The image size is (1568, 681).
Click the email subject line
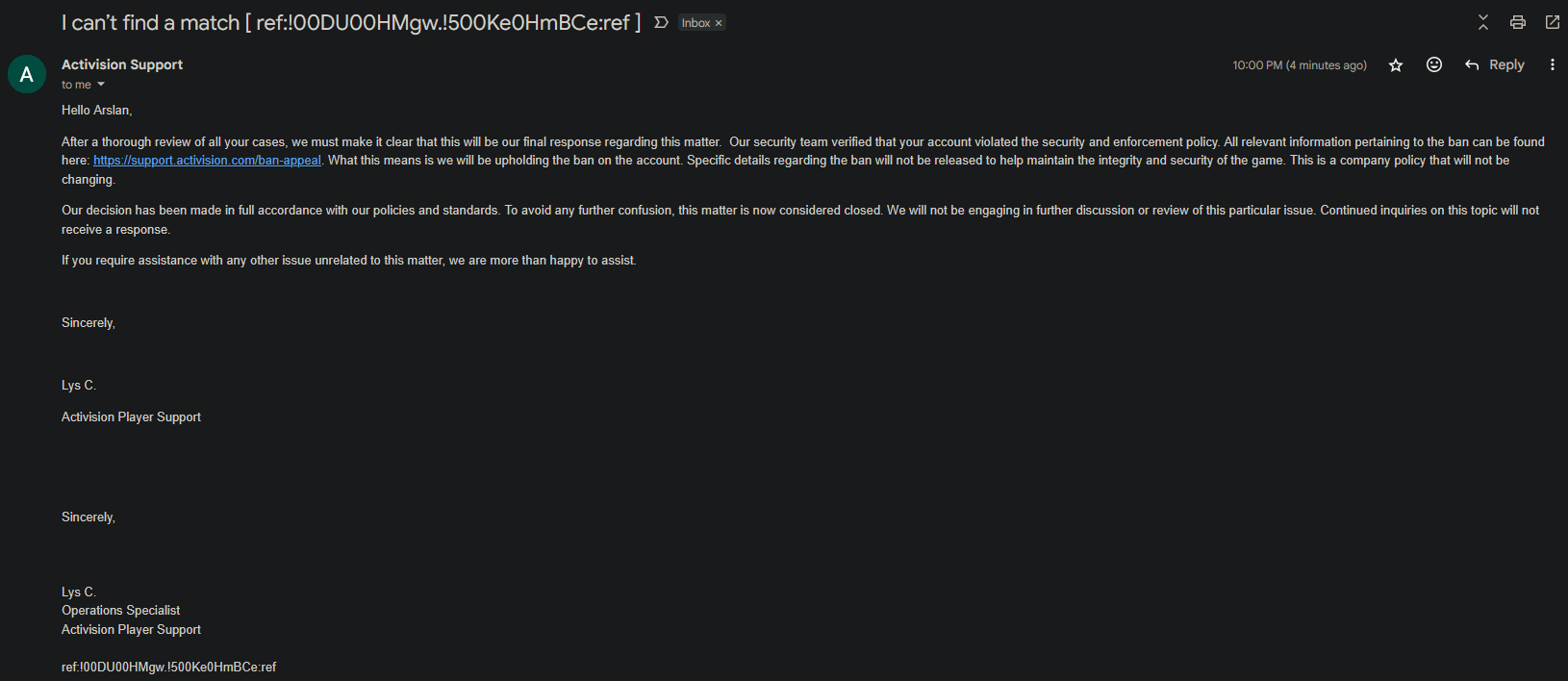[x=351, y=22]
